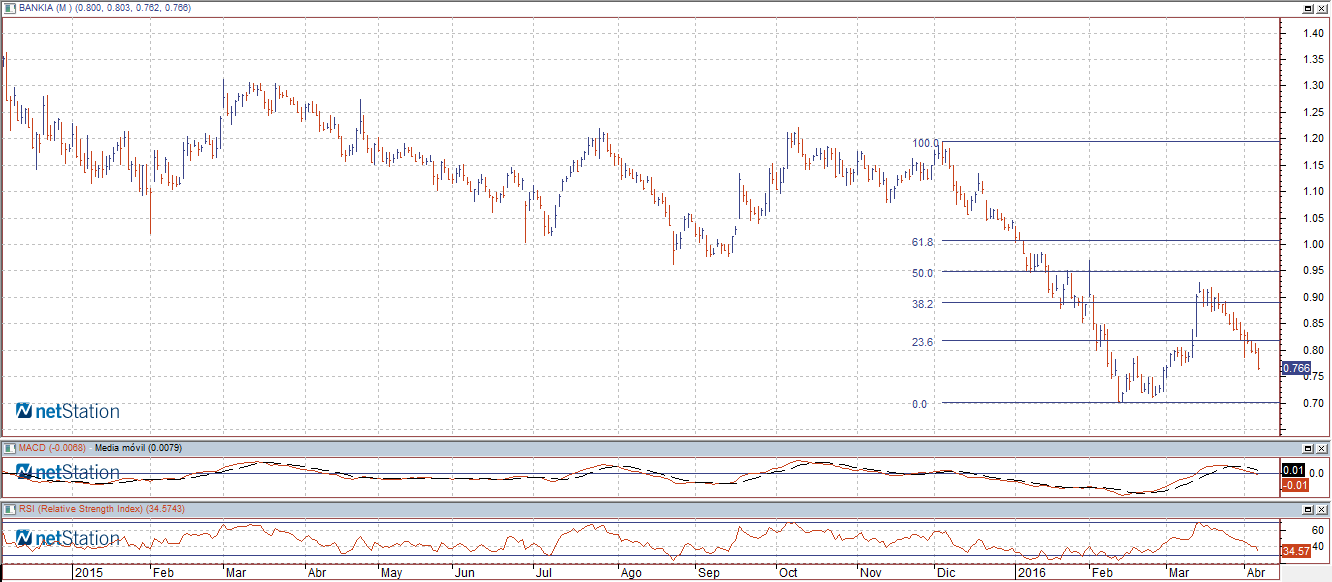This screenshot has height=582, width=1332.
Task: Click the netStation logo in price chart
Action: [x=67, y=411]
